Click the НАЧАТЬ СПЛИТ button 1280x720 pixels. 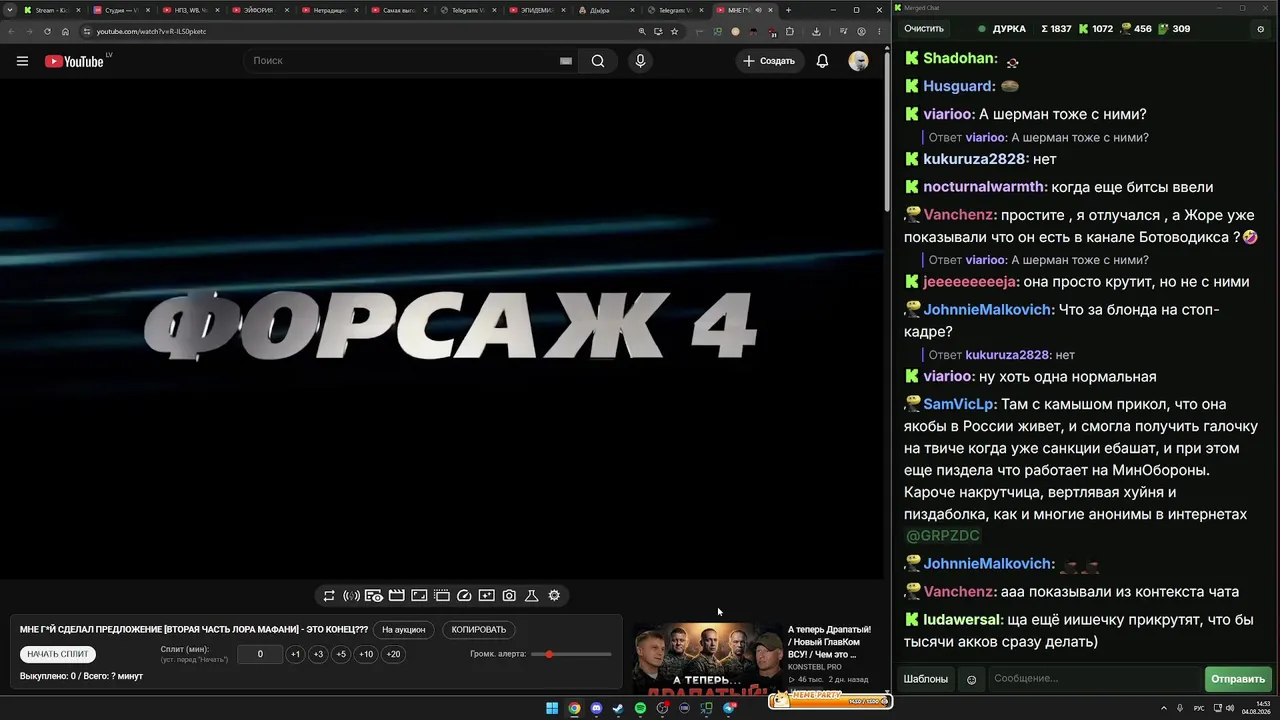[58, 654]
